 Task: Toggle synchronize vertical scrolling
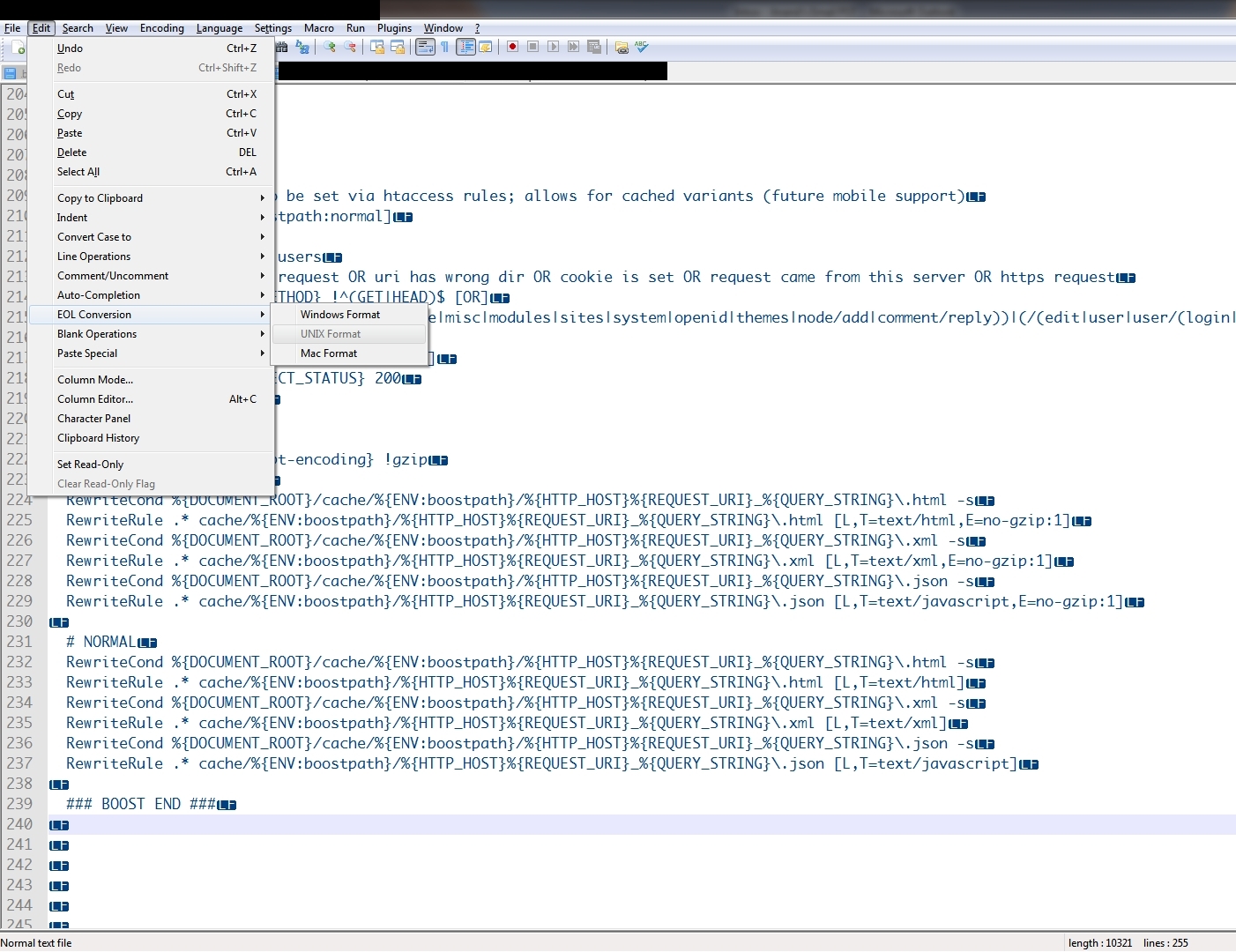pos(377,47)
